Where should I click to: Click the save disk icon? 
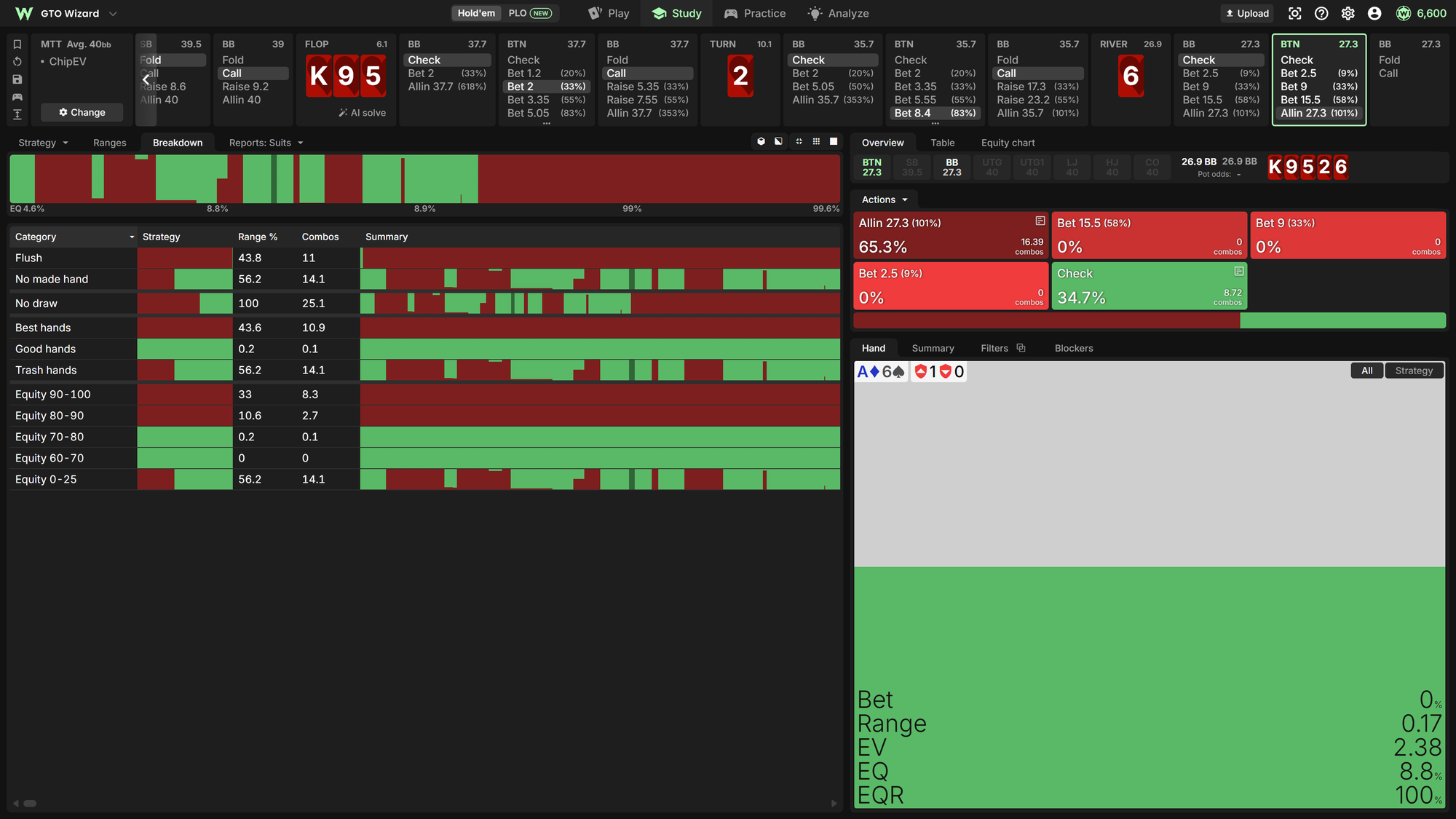(x=17, y=79)
